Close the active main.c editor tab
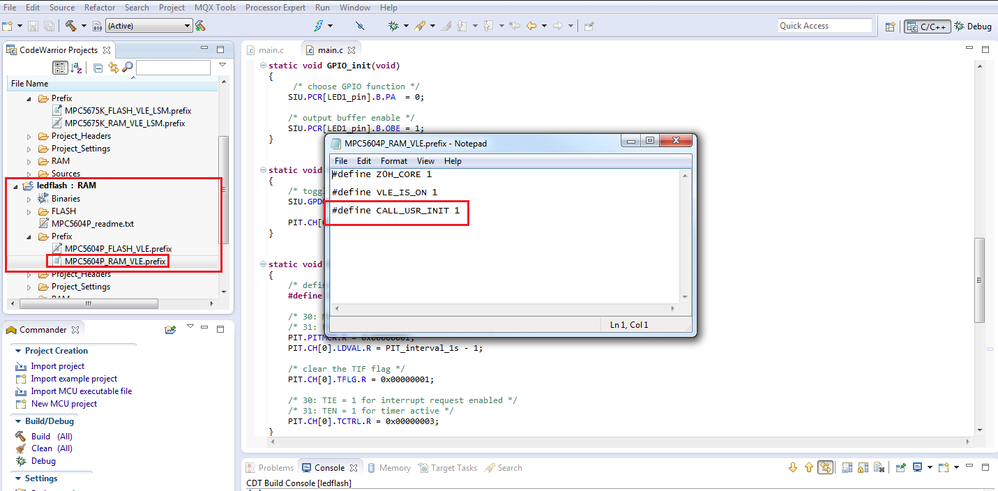Image resolution: width=998 pixels, height=491 pixels. point(351,50)
